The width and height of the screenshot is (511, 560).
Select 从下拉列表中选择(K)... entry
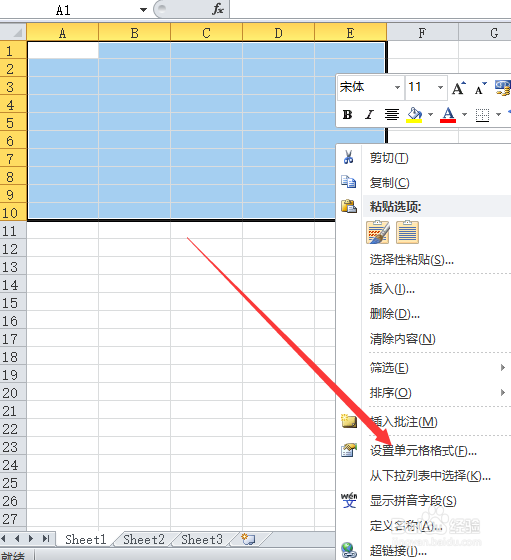[x=430, y=476]
